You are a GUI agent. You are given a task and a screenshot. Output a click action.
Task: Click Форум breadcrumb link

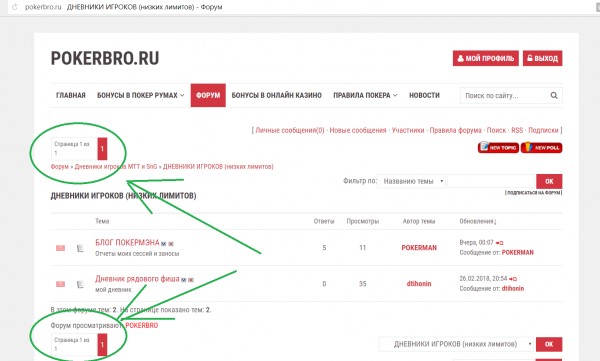pos(60,167)
